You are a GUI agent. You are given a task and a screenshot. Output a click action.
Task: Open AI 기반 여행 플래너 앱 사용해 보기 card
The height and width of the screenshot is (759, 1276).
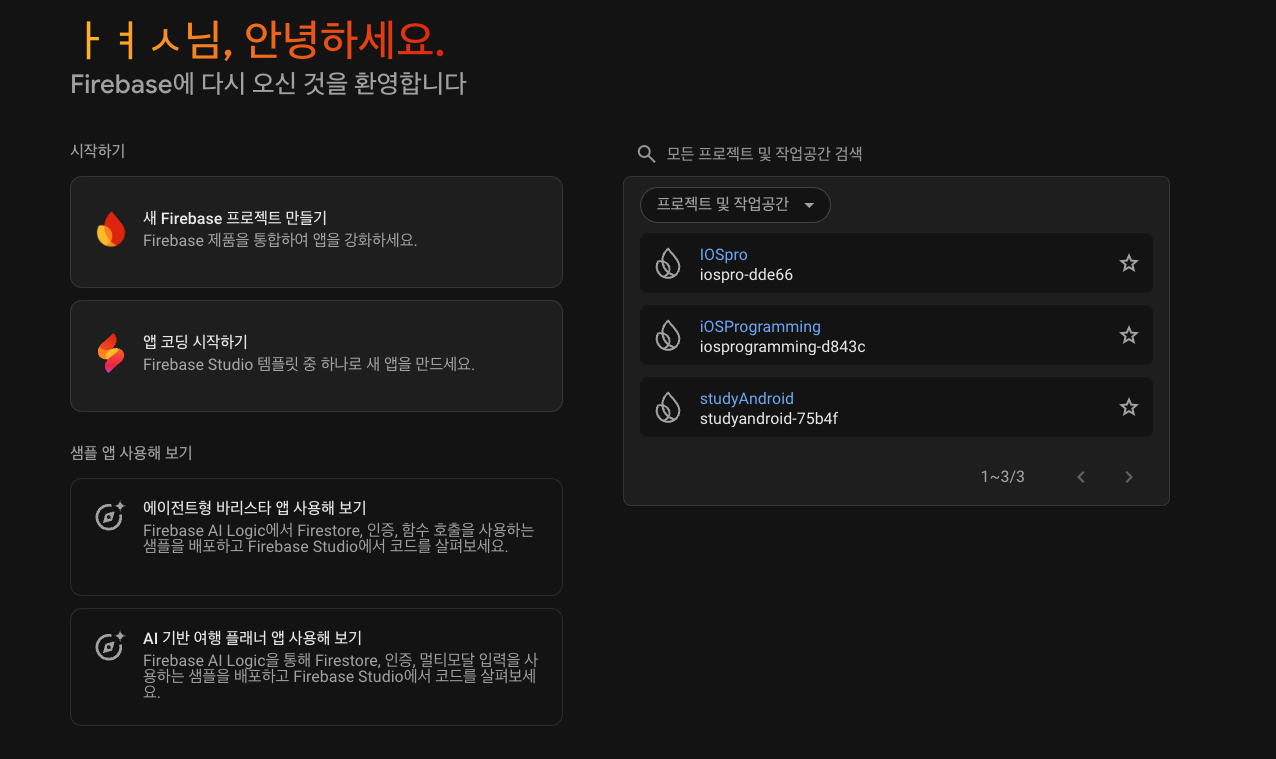pyautogui.click(x=316, y=667)
